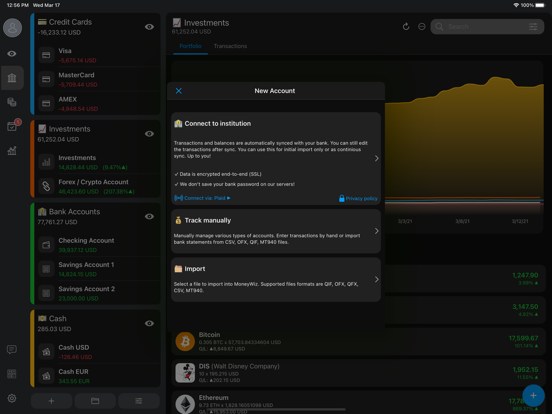Open the Scheduled calendar icon with badge
The height and width of the screenshot is (414, 552).
tap(12, 126)
